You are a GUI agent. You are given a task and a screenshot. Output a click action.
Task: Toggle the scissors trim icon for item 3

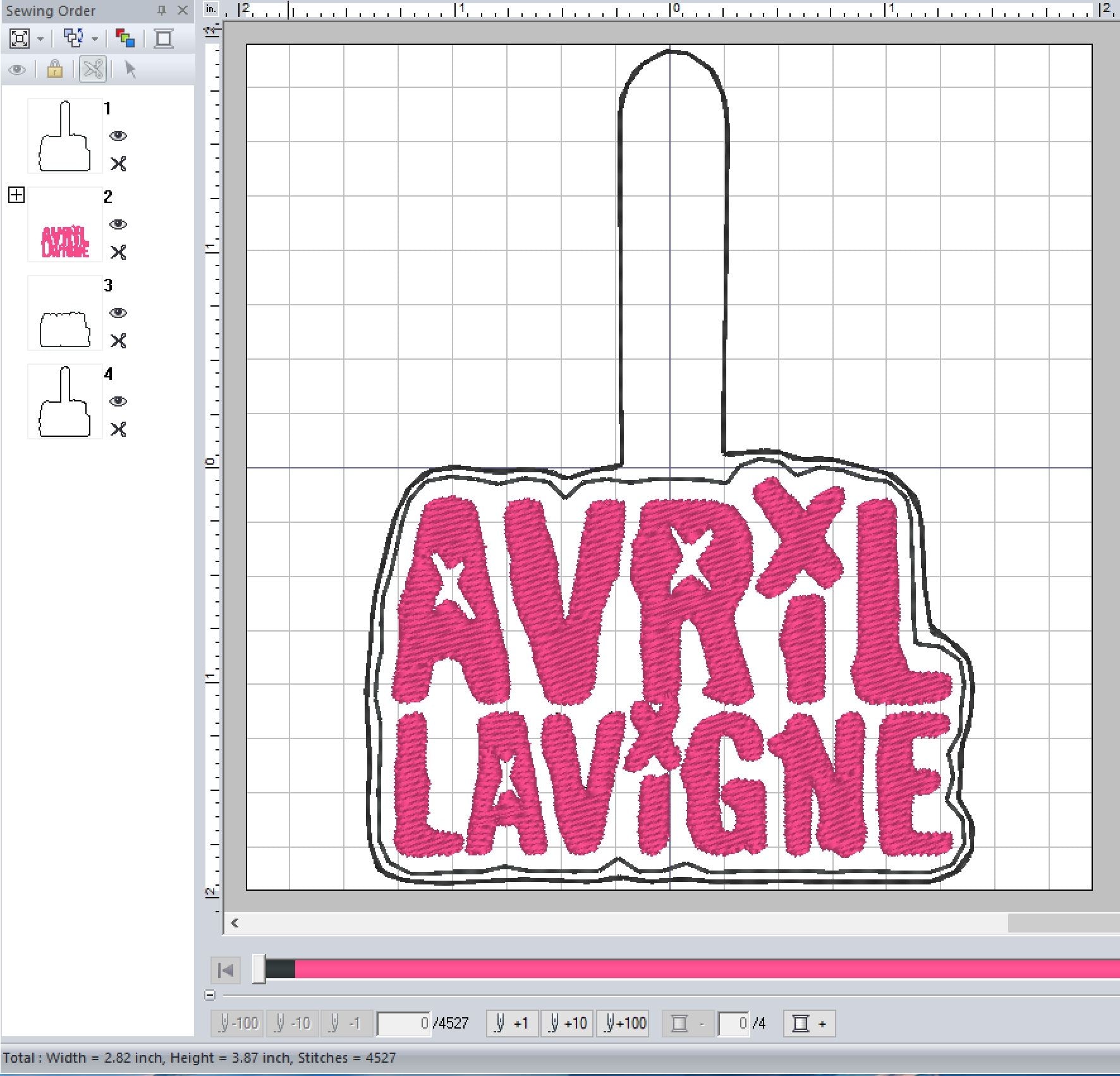click(118, 341)
